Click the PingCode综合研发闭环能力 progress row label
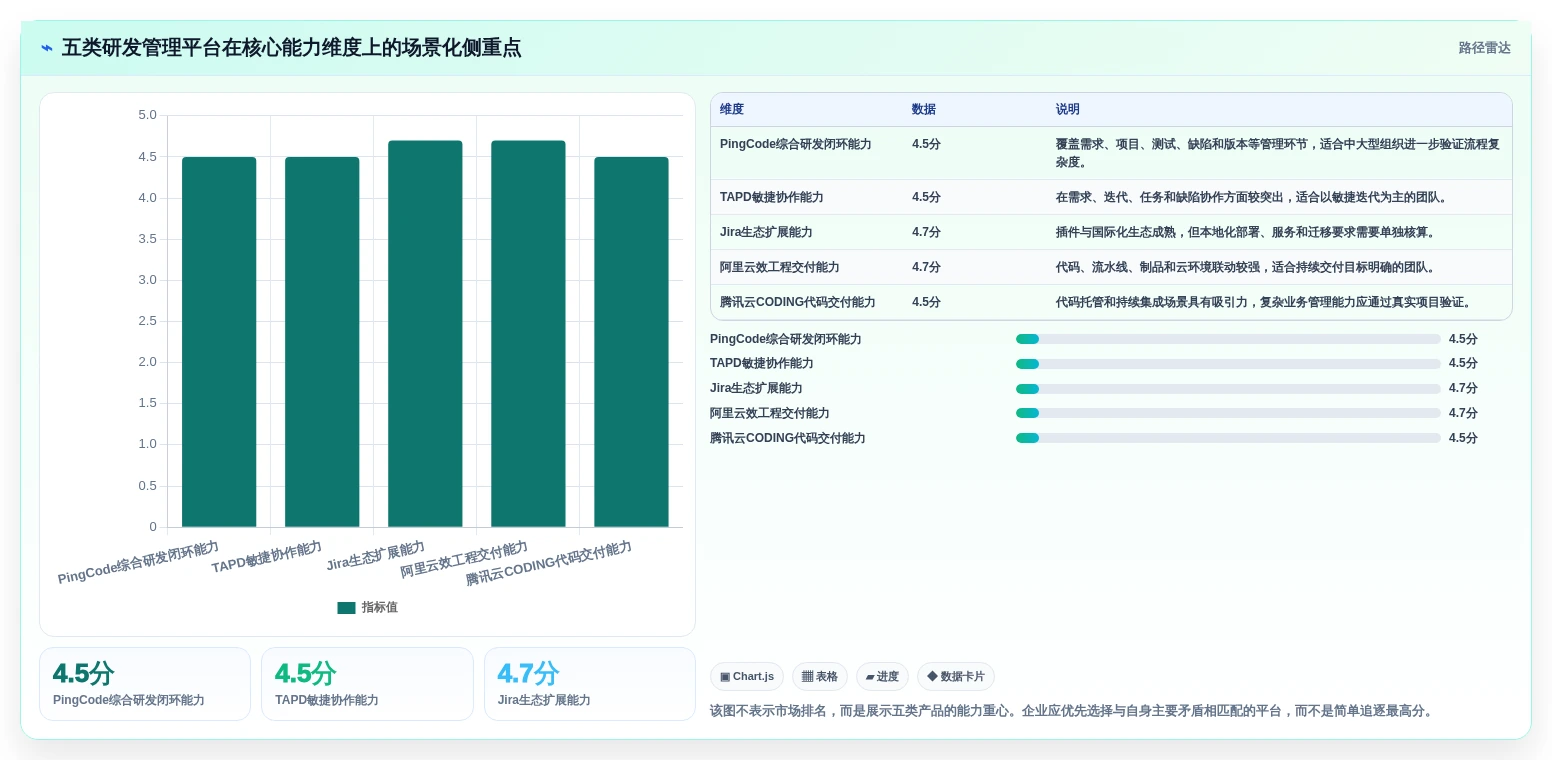The image size is (1552, 760). click(786, 339)
